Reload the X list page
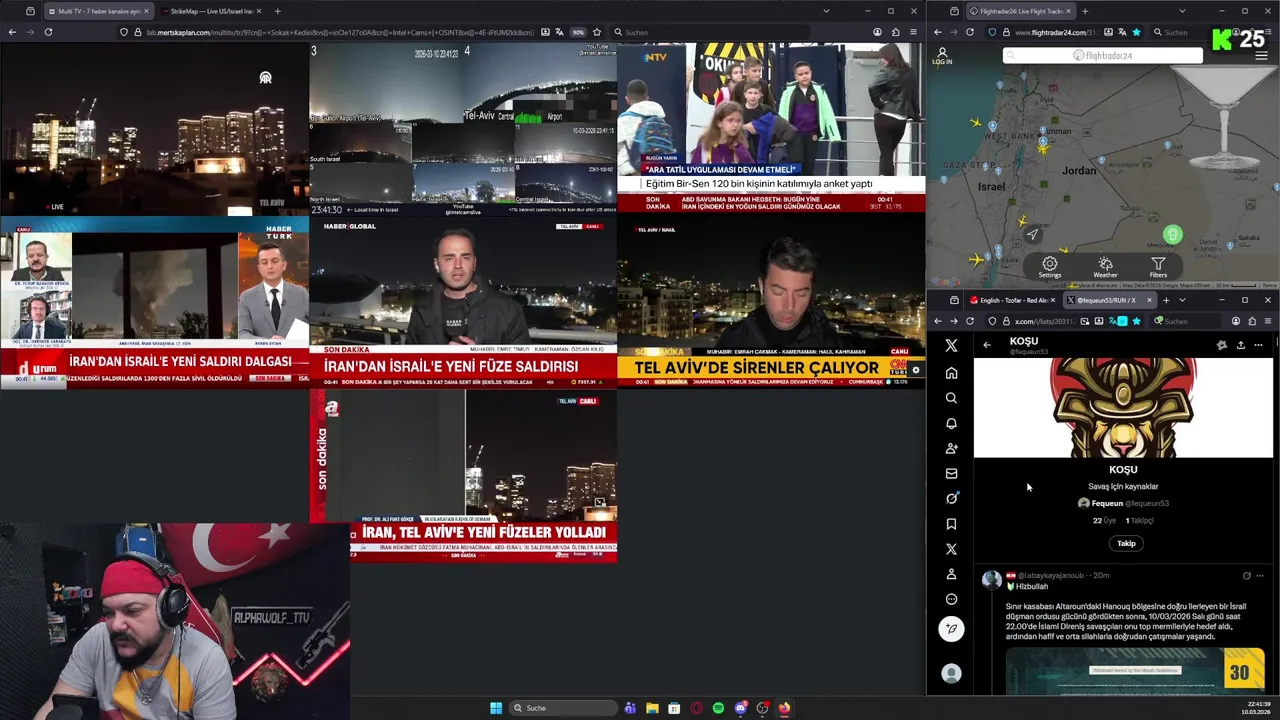The image size is (1280, 720). [x=969, y=321]
